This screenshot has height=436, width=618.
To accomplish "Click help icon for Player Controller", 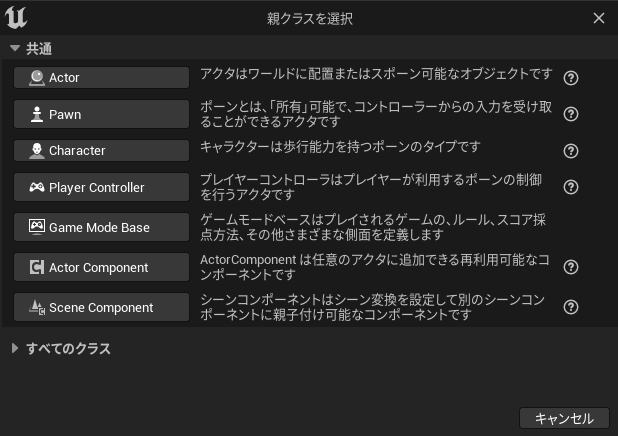I will coord(571,187).
